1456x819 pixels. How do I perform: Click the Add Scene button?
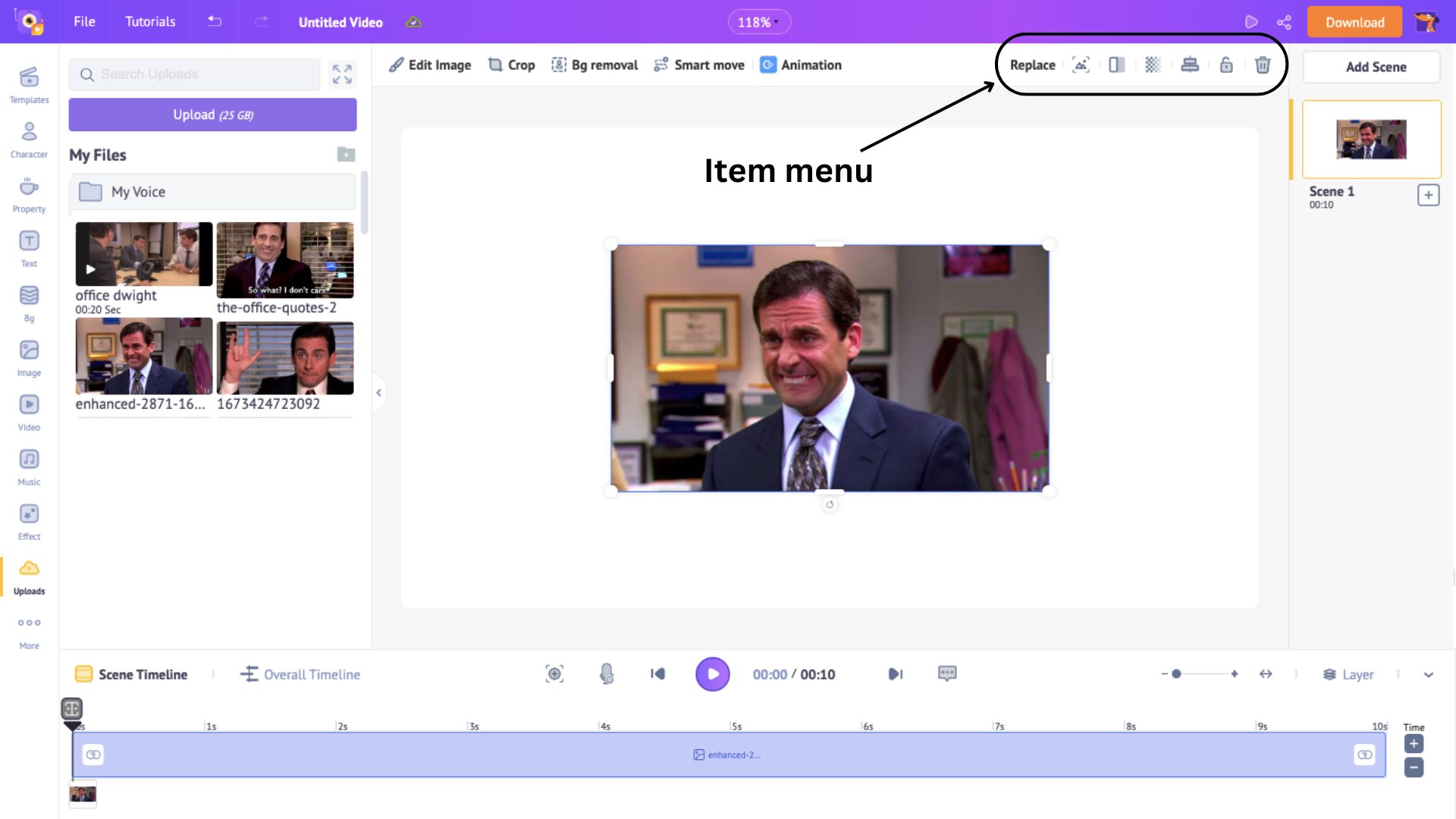tap(1376, 66)
